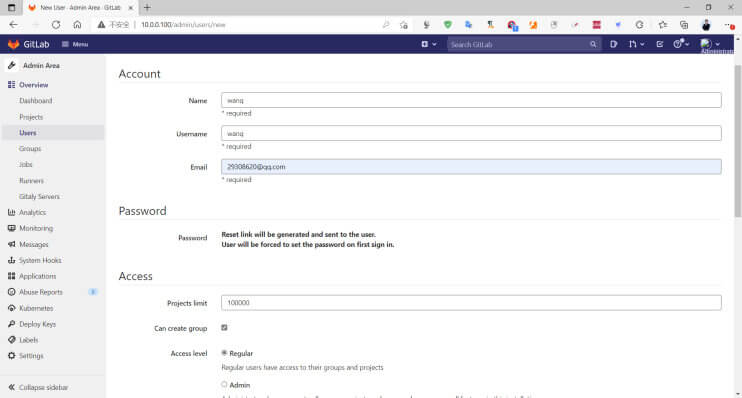Go to Runners in sidebar
The width and height of the screenshot is (742, 398).
[31, 181]
